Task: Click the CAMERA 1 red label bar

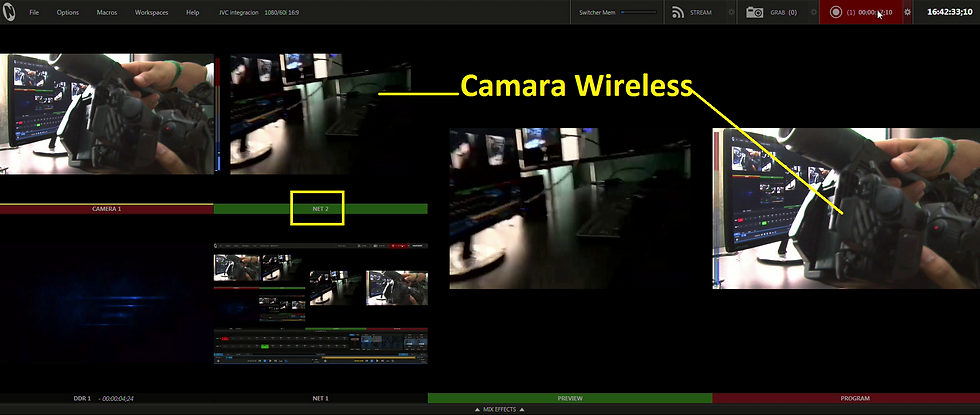Action: click(106, 209)
